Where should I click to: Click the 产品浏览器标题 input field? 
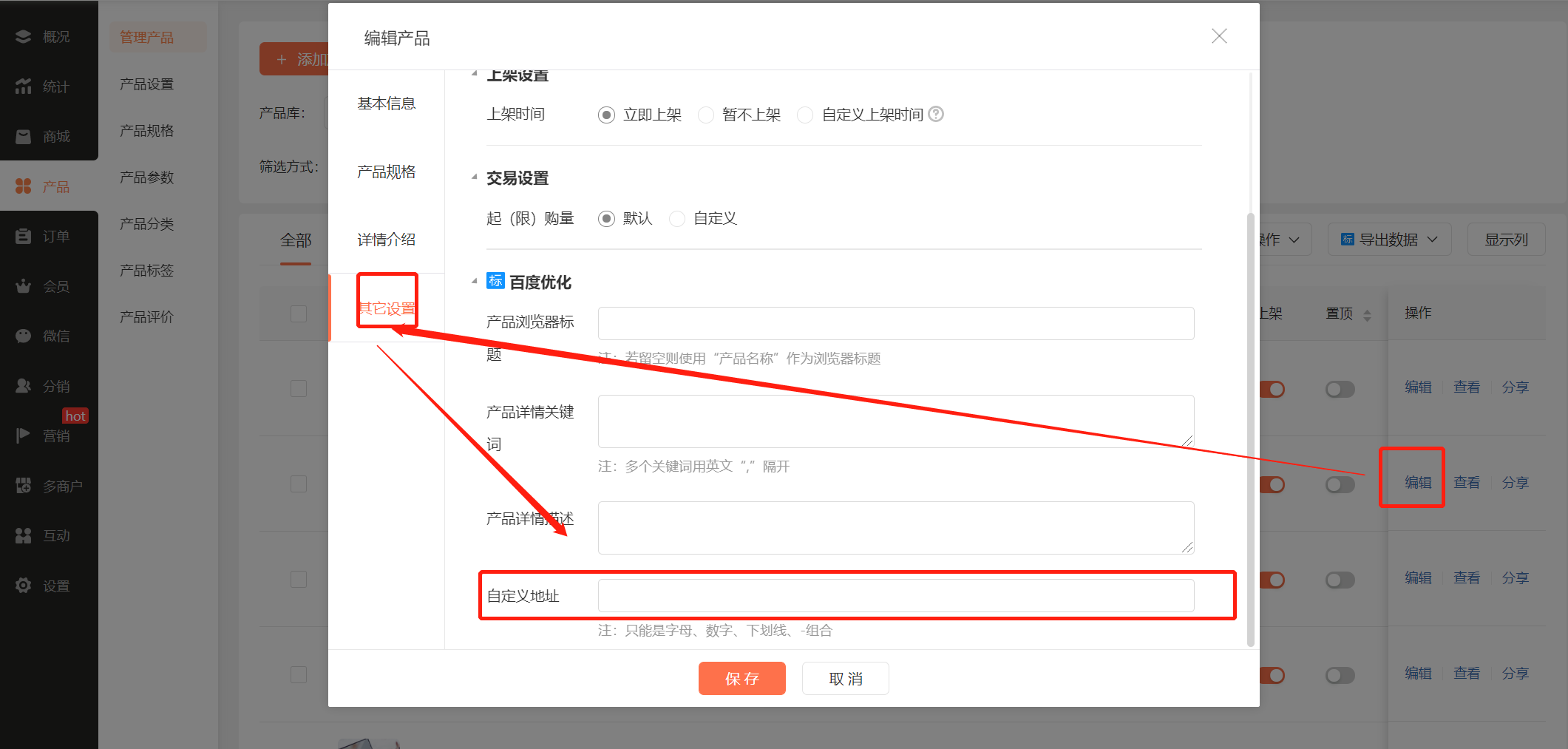pos(896,323)
